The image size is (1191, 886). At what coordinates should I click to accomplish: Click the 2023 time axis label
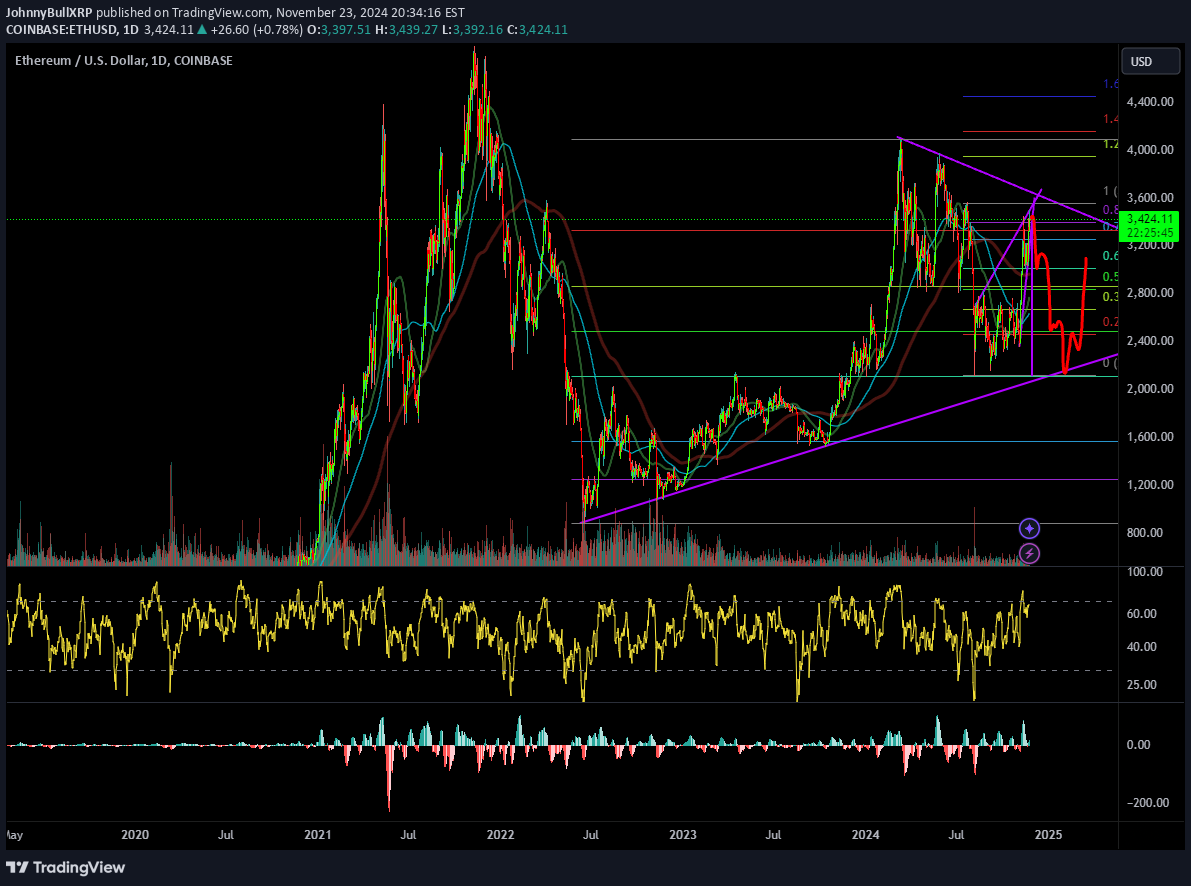point(683,834)
